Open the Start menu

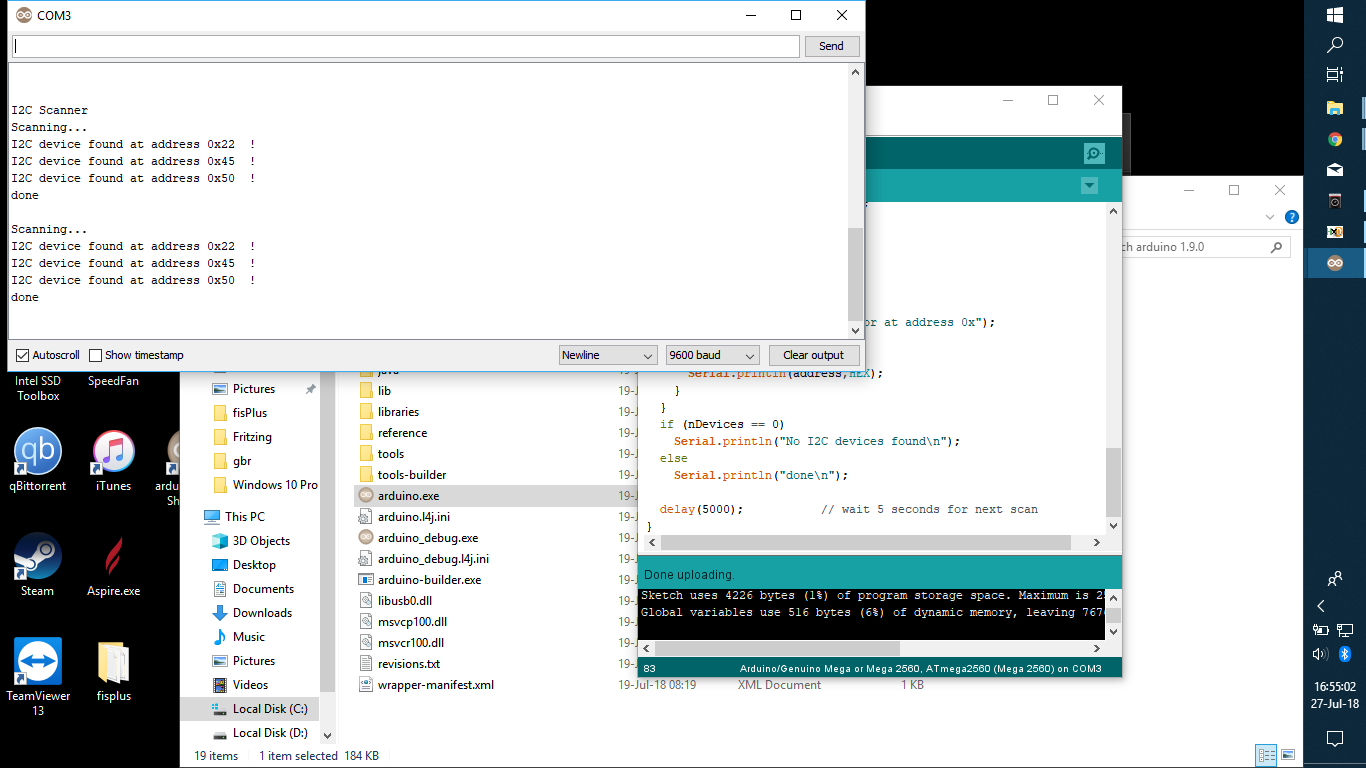coord(1335,15)
